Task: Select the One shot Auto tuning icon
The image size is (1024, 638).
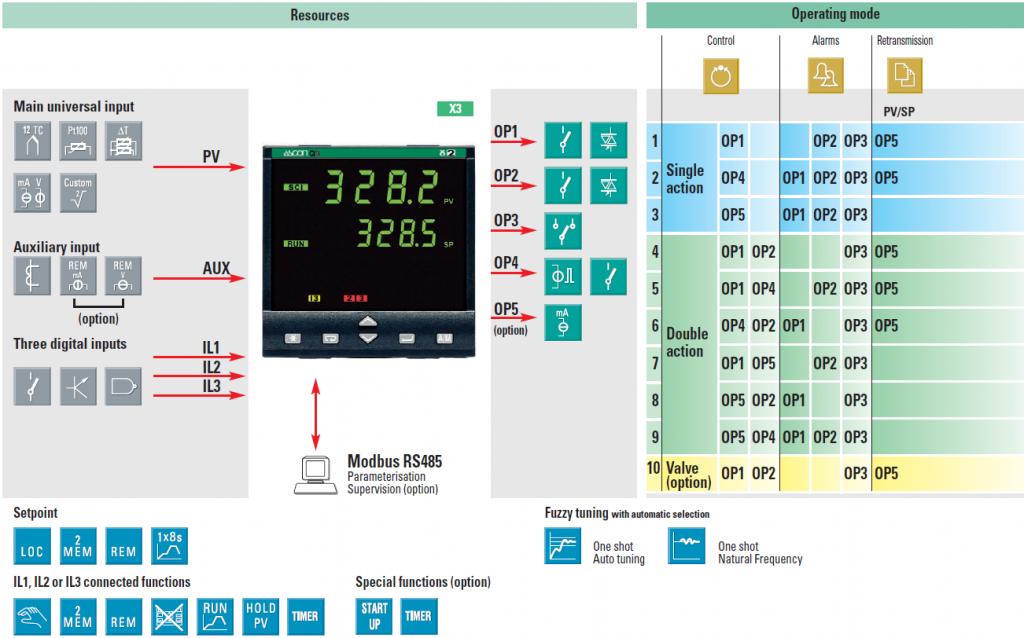Action: tap(562, 546)
